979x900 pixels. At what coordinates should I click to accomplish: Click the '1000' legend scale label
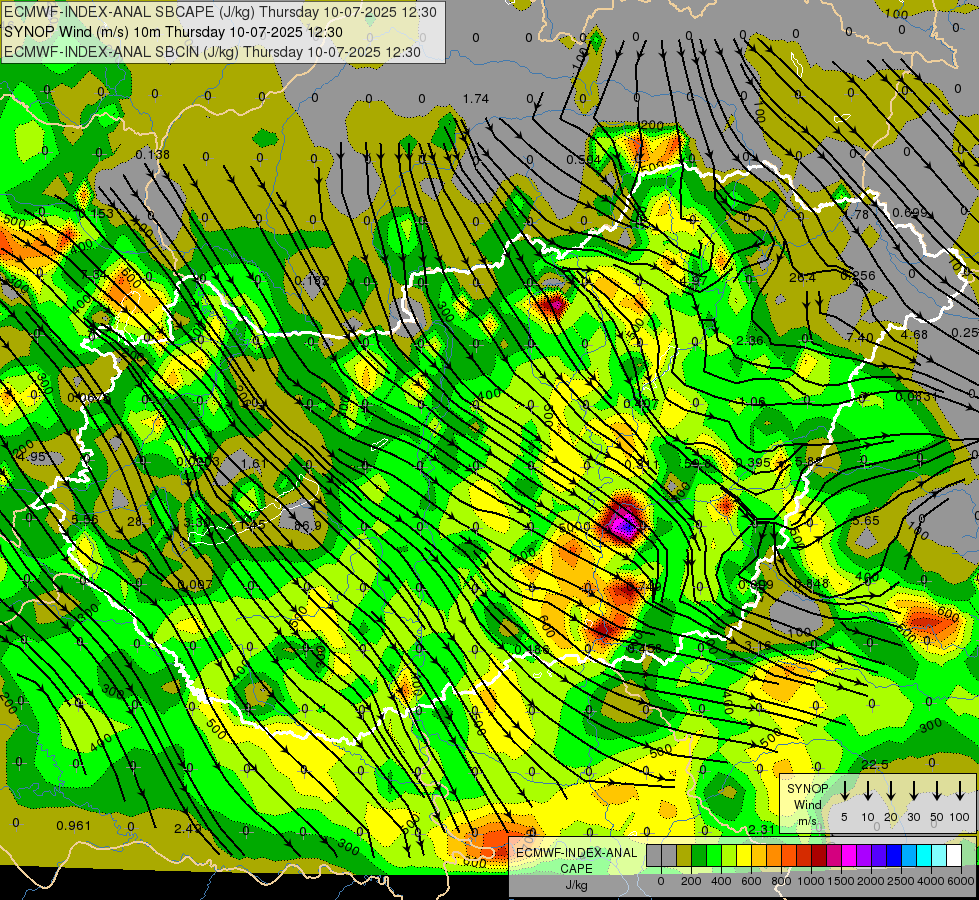pyautogui.click(x=811, y=881)
